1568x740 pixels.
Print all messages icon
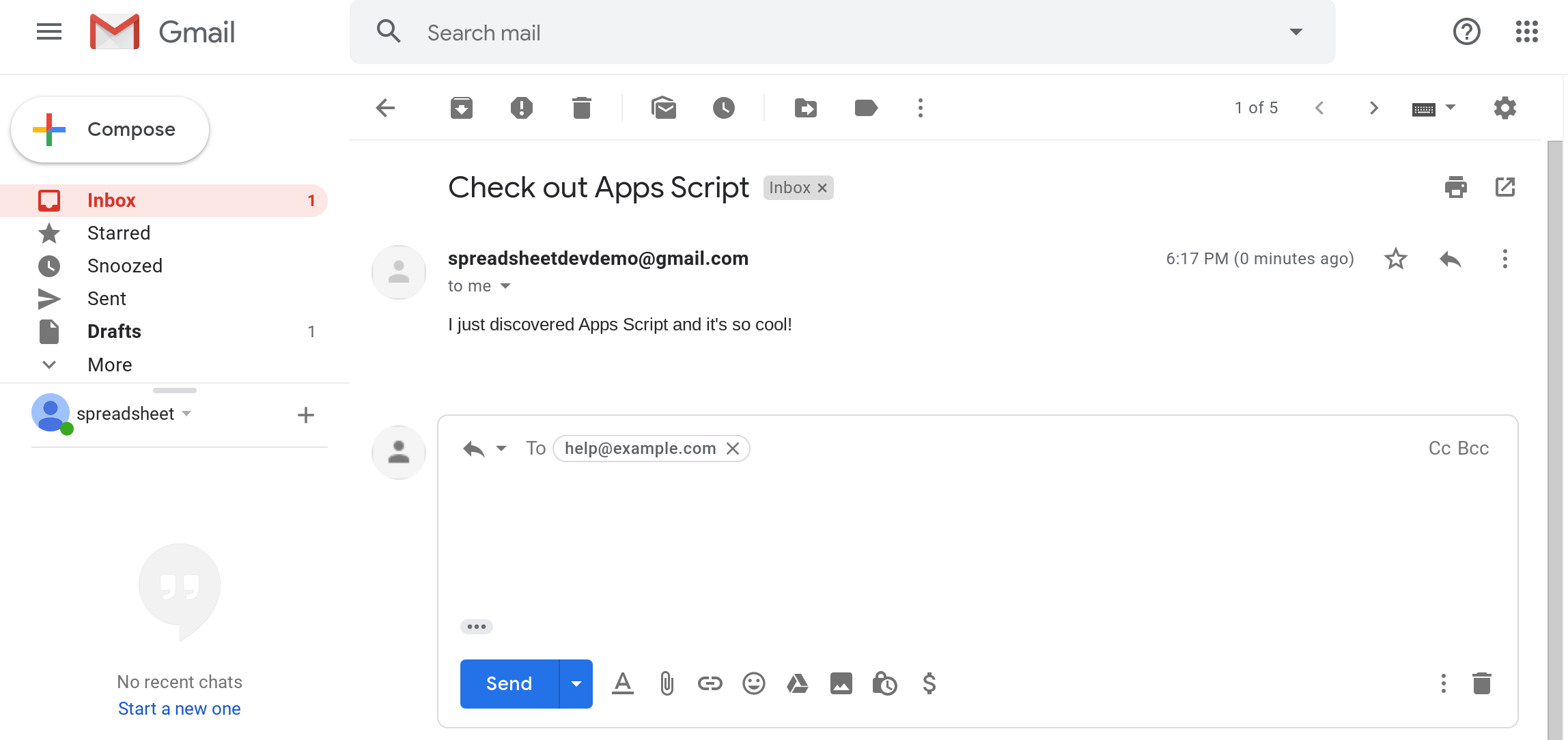tap(1456, 187)
